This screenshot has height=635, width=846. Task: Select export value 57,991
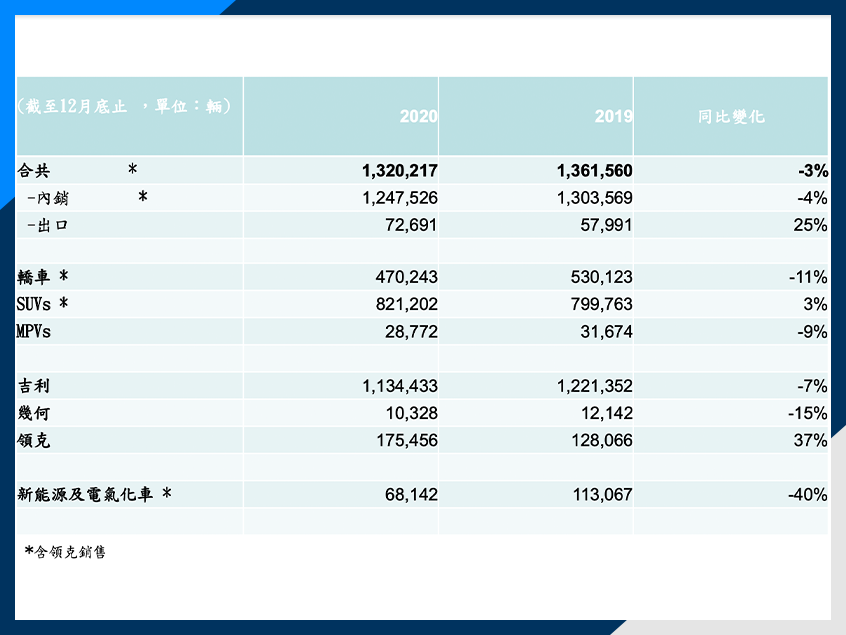coord(606,225)
